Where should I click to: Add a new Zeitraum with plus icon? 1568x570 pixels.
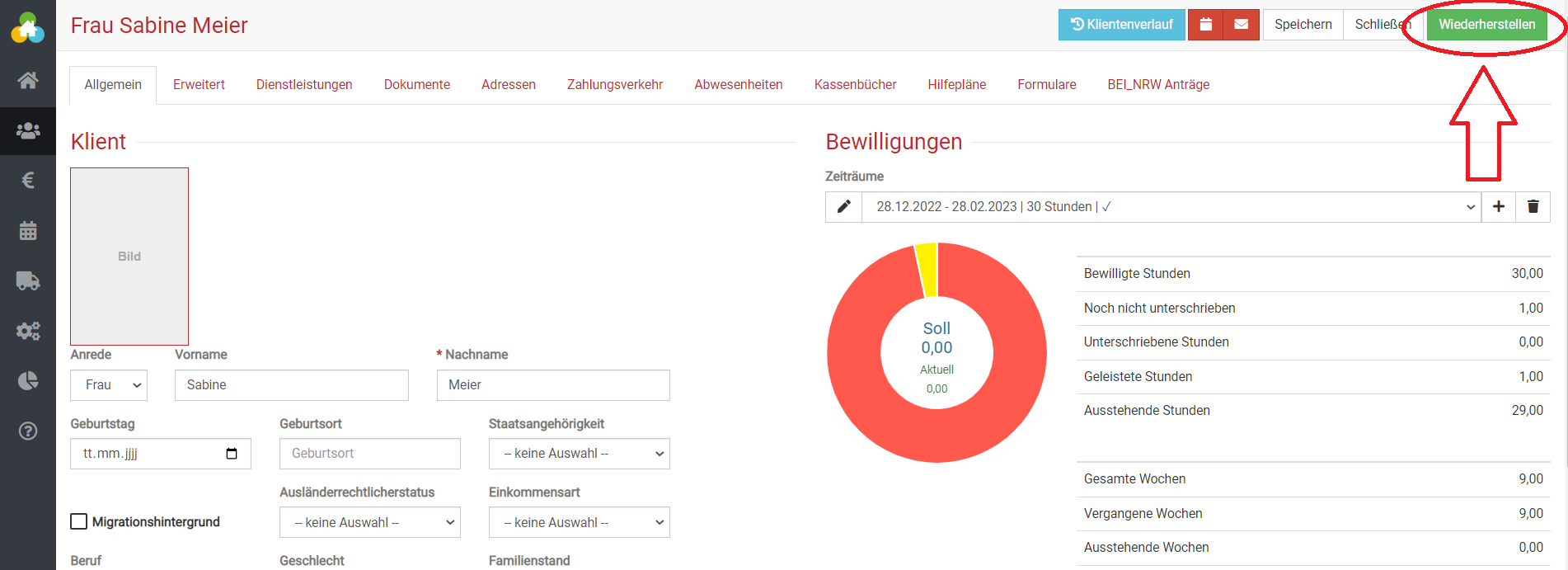pyautogui.click(x=1499, y=207)
